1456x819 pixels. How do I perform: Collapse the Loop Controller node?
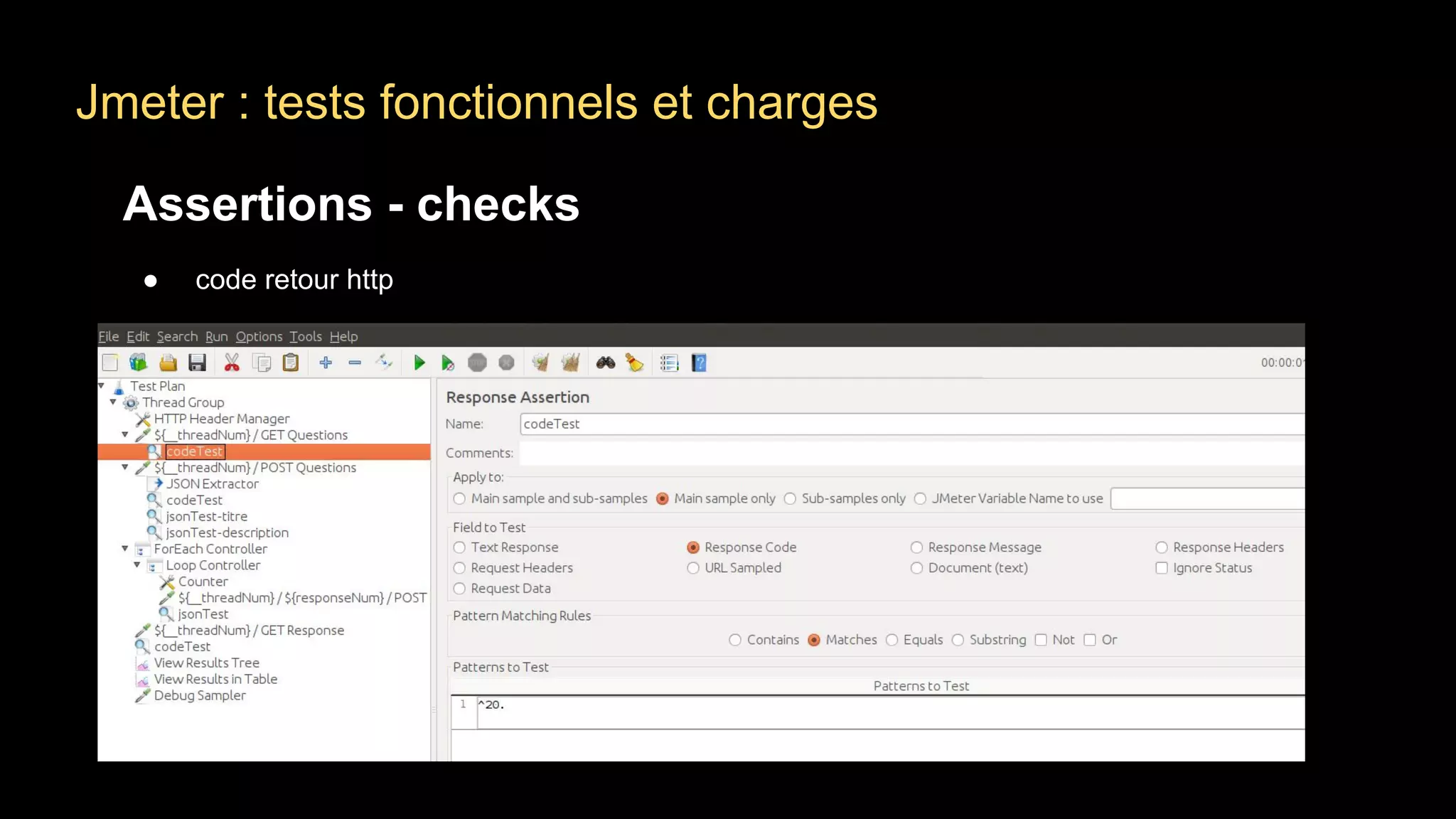click(x=137, y=565)
